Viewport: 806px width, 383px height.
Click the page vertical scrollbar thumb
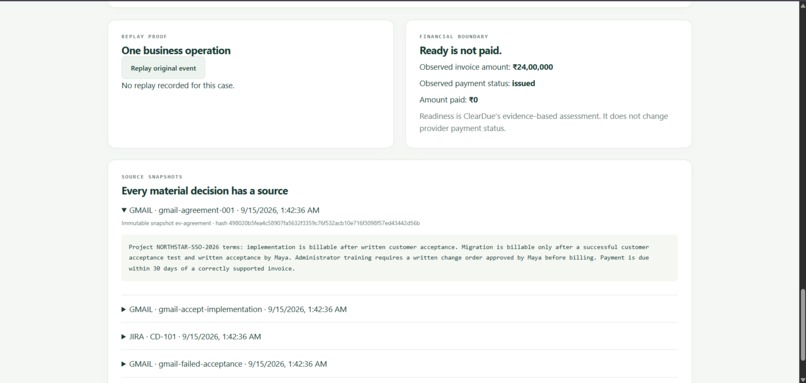pyautogui.click(x=802, y=324)
